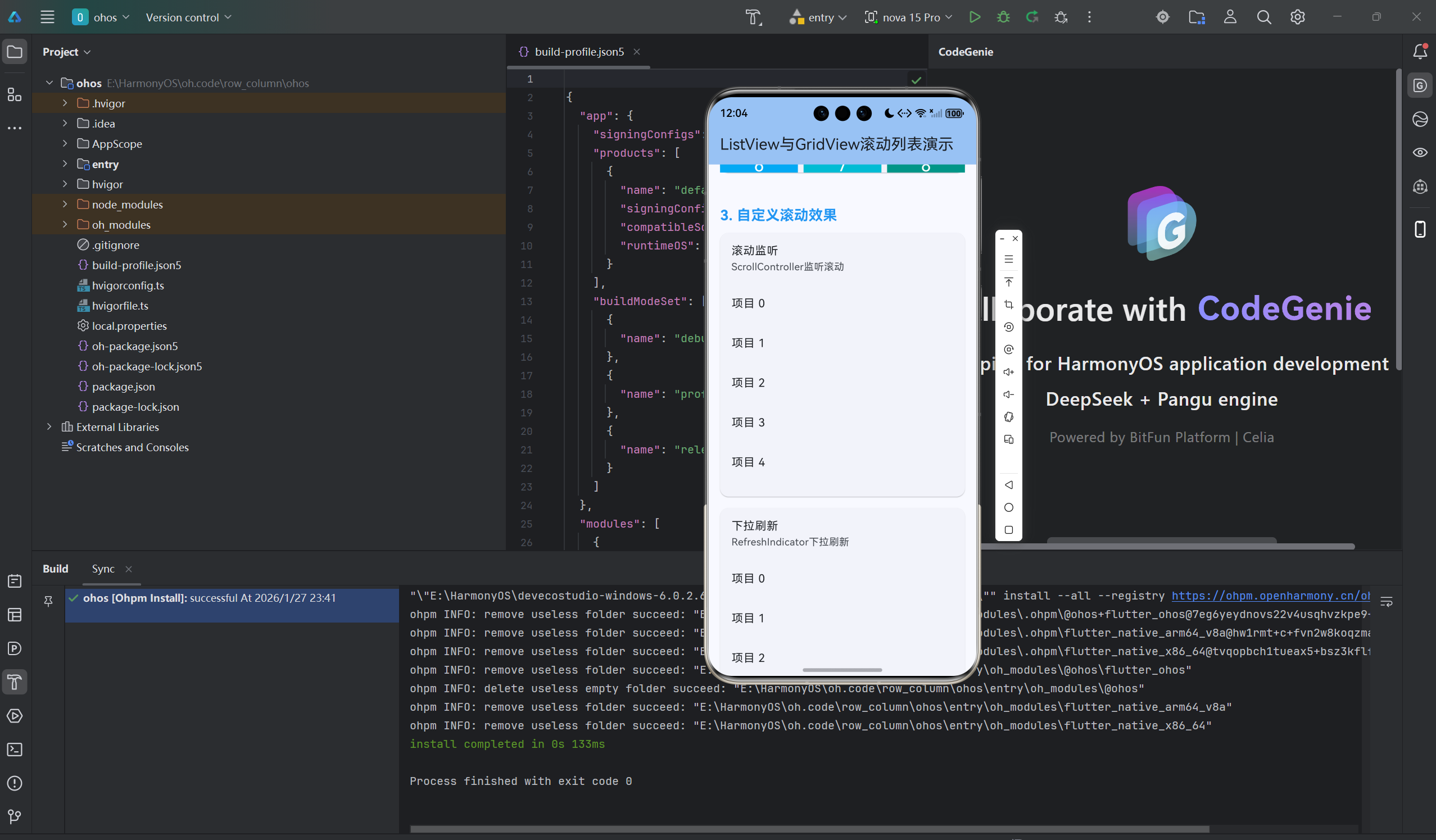Select the build-profile.json5 editor tab
Viewport: 1436px width, 840px height.
pos(579,52)
